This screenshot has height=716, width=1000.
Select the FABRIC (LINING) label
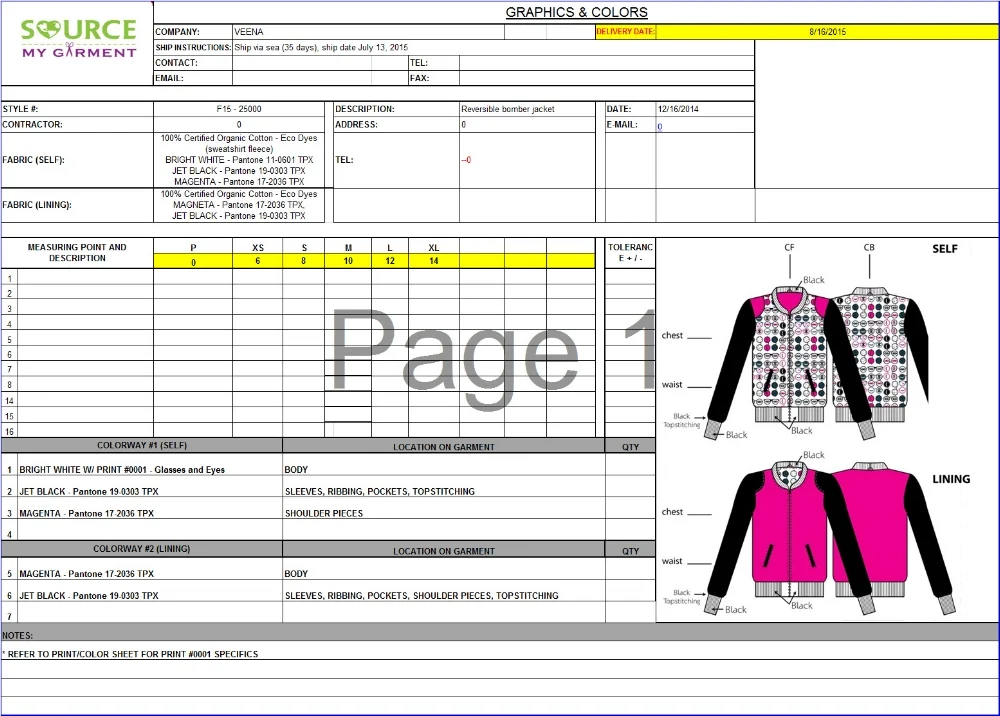[37, 205]
